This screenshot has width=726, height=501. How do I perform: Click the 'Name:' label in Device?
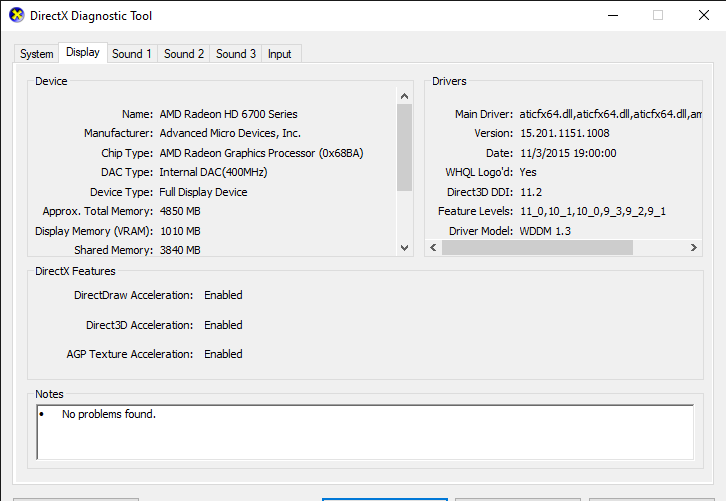[138, 114]
